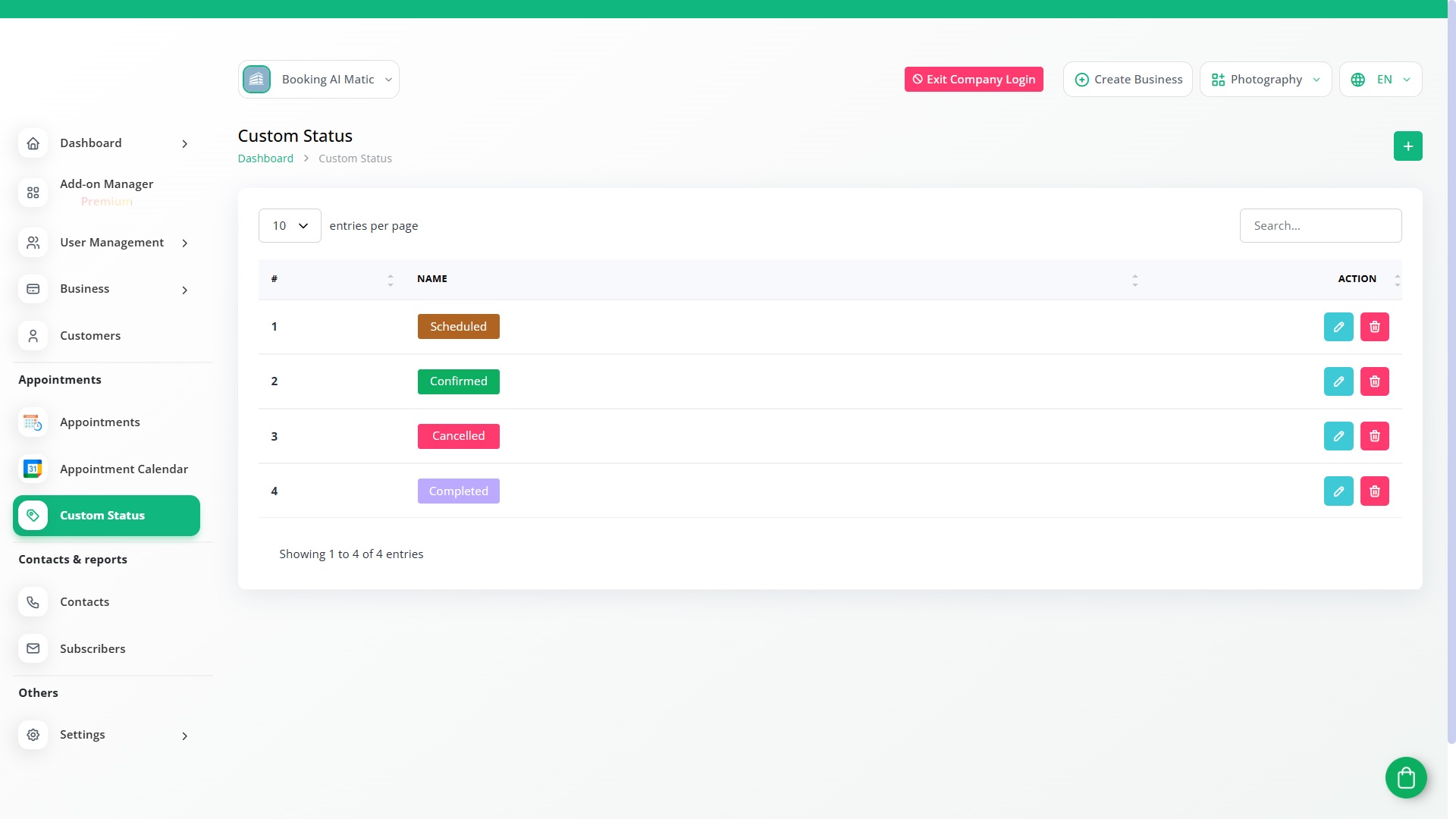1456x819 pixels.
Task: Click the Dashboard breadcrumb link
Action: click(x=265, y=158)
